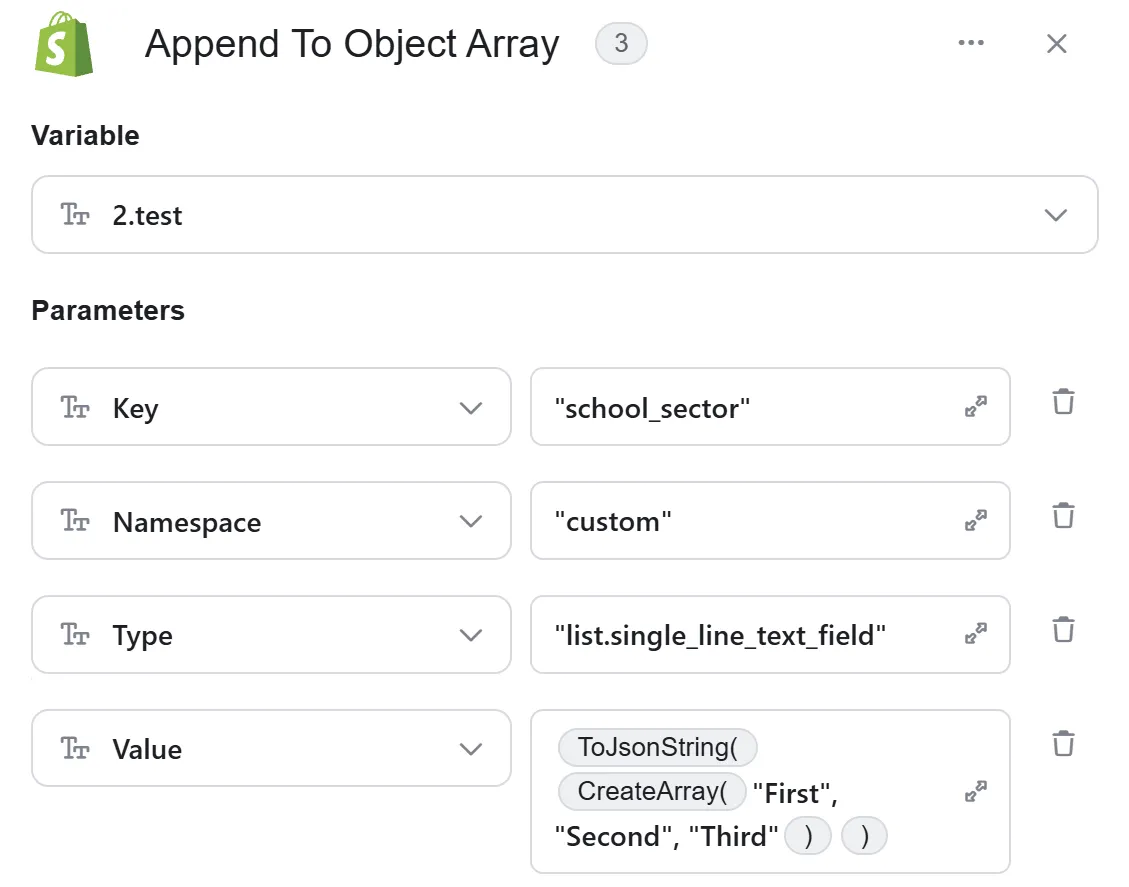Expand the ToJsonString value editor

point(976,791)
